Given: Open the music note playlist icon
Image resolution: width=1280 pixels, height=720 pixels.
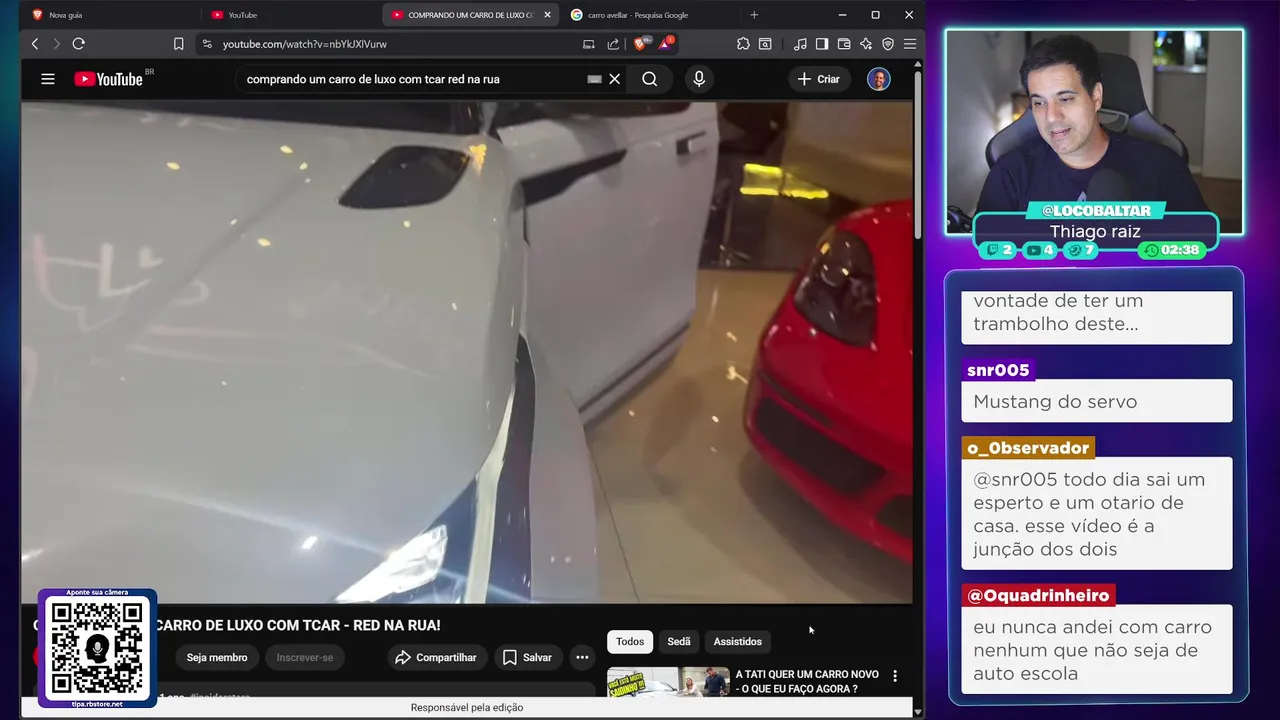Looking at the screenshot, I should pos(800,44).
